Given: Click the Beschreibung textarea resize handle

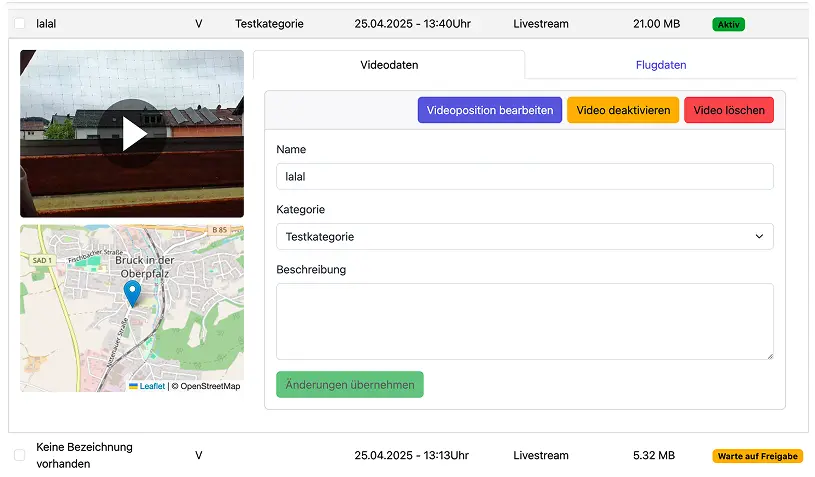Looking at the screenshot, I should [768, 354].
